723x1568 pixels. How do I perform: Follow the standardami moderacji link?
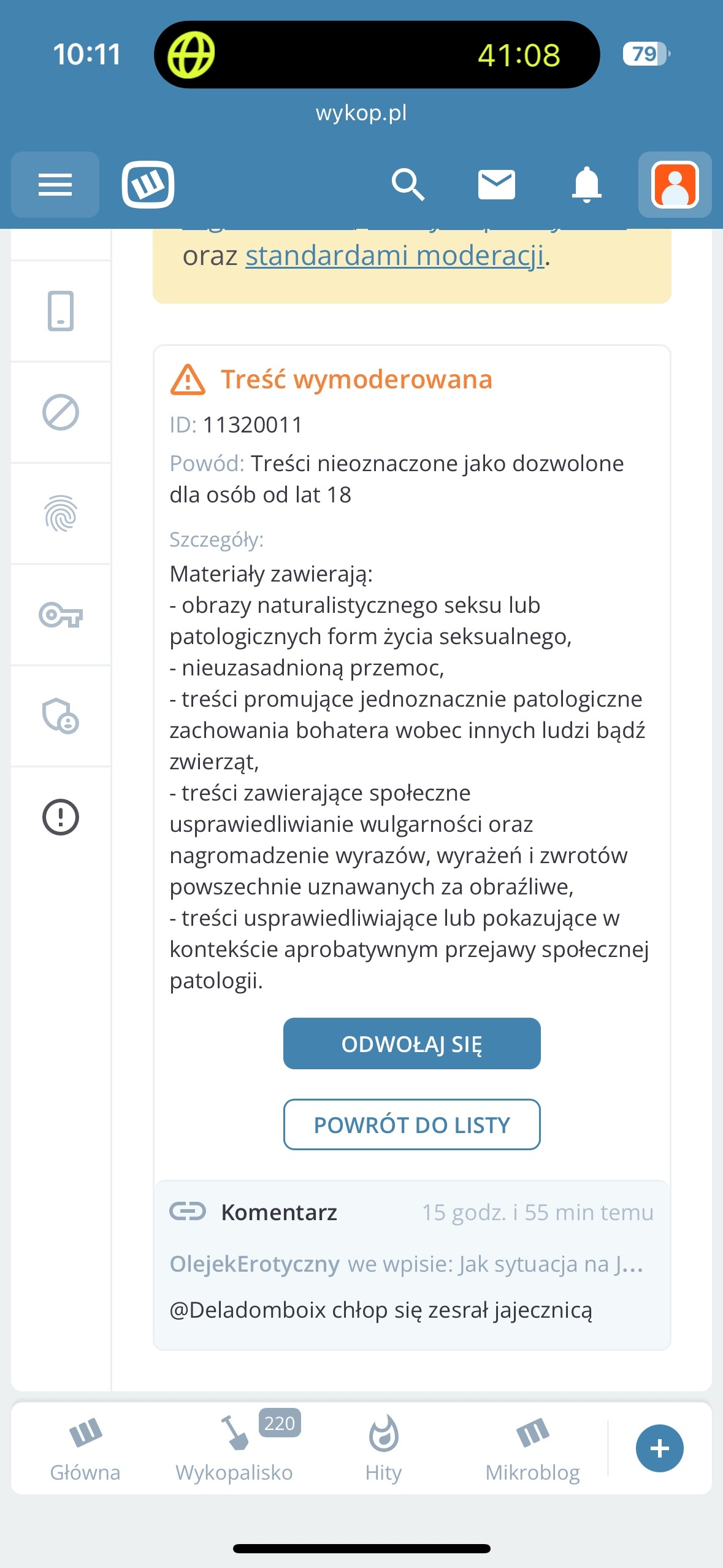394,256
